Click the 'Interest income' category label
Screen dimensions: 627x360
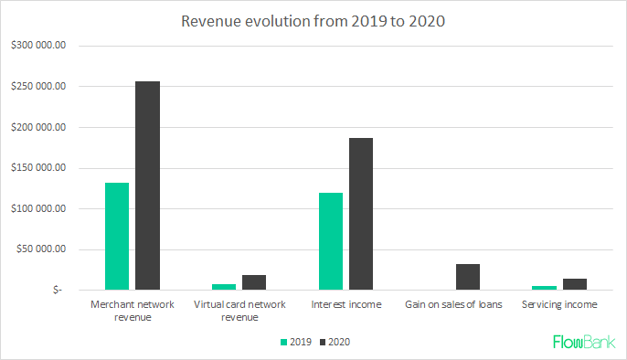(x=346, y=304)
